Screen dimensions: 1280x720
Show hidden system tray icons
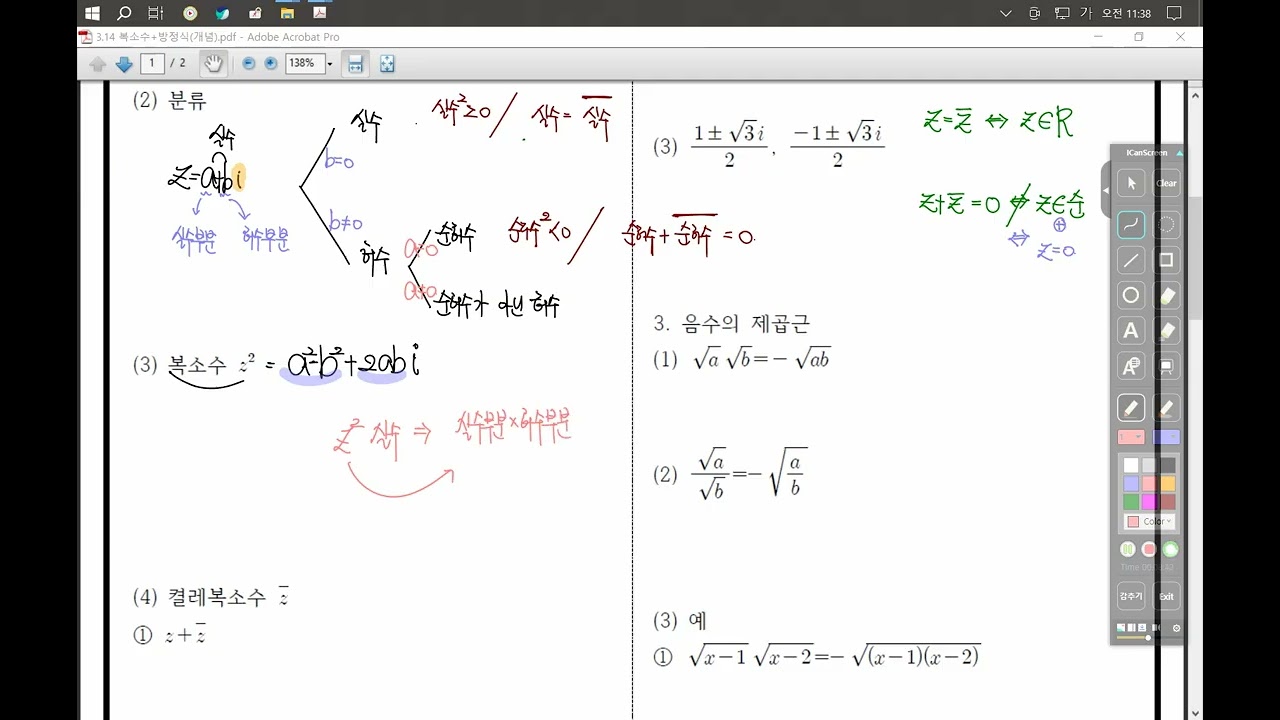pos(1006,13)
